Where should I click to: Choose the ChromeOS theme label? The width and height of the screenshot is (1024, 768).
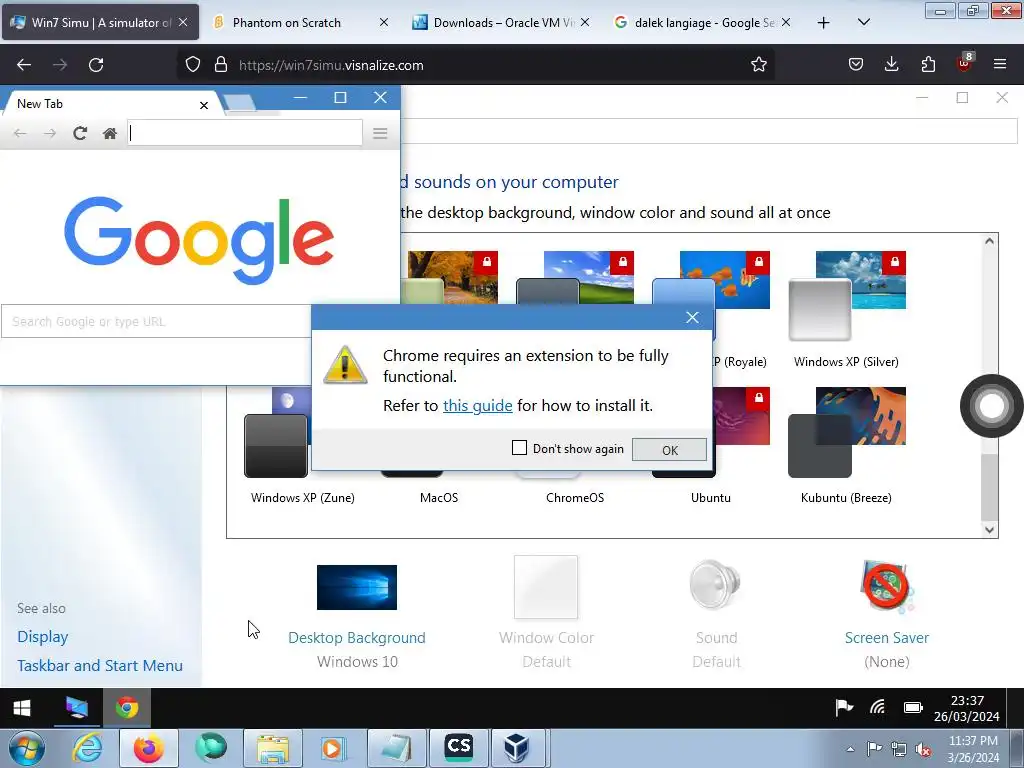click(575, 498)
